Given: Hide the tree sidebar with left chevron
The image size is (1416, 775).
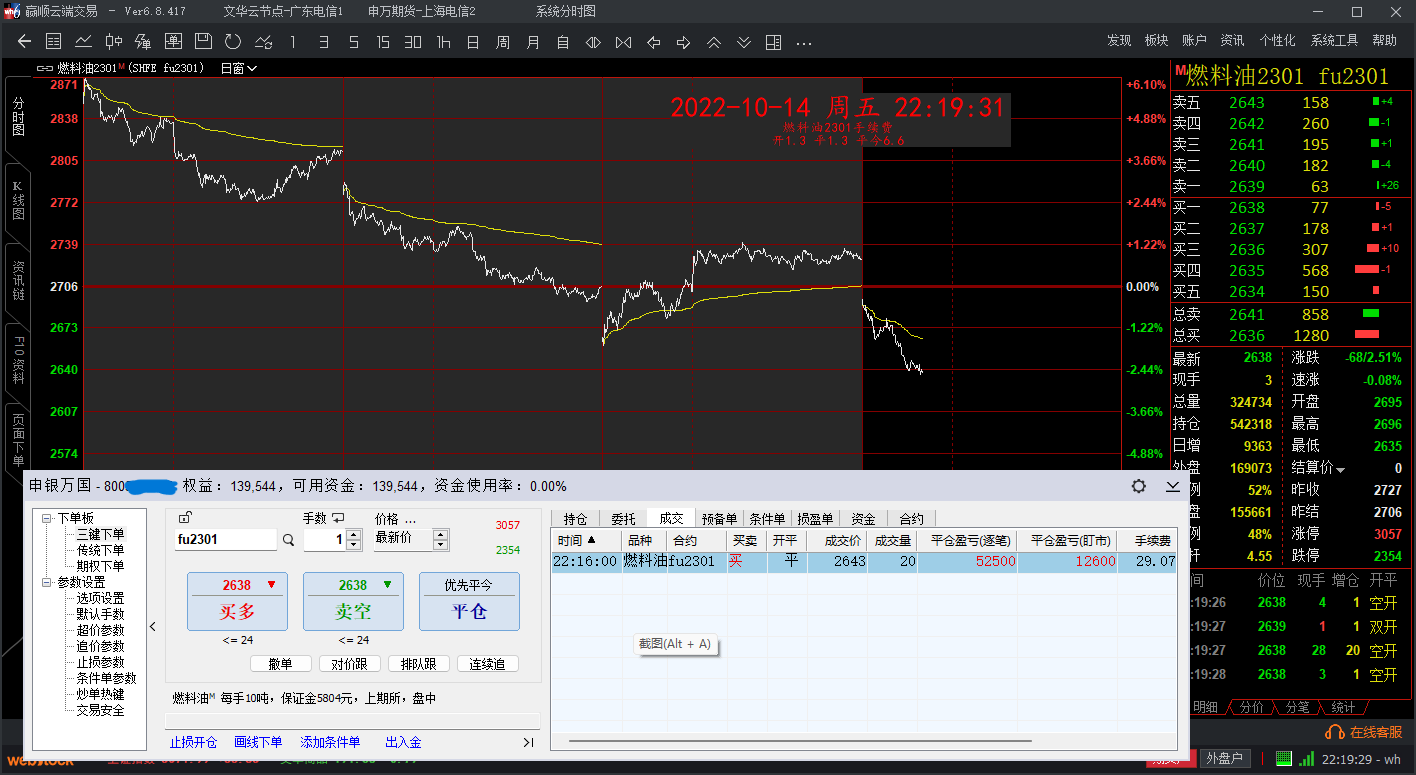Looking at the screenshot, I should [x=153, y=627].
